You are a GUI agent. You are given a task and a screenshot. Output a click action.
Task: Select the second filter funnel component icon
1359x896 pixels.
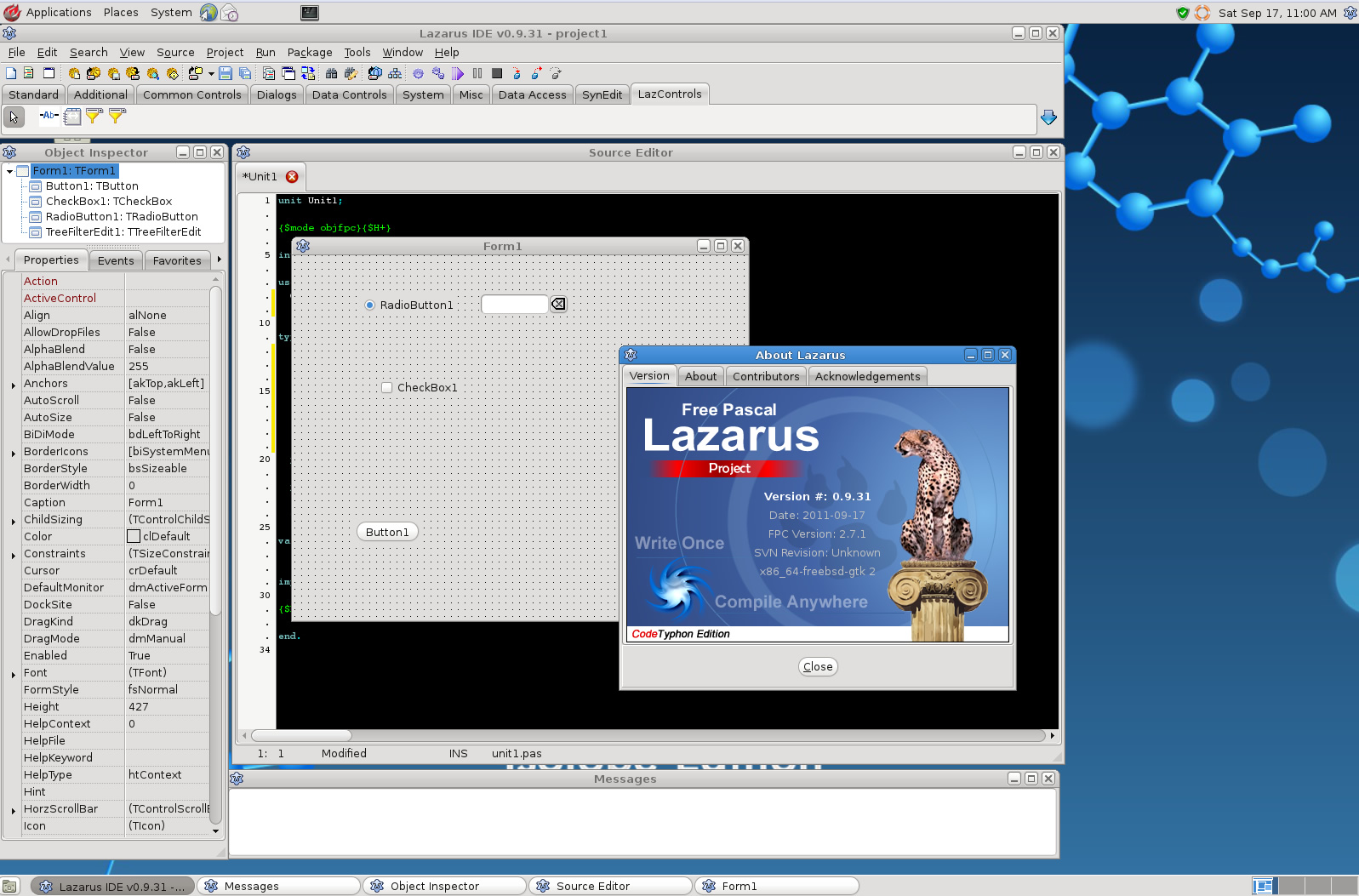117,116
